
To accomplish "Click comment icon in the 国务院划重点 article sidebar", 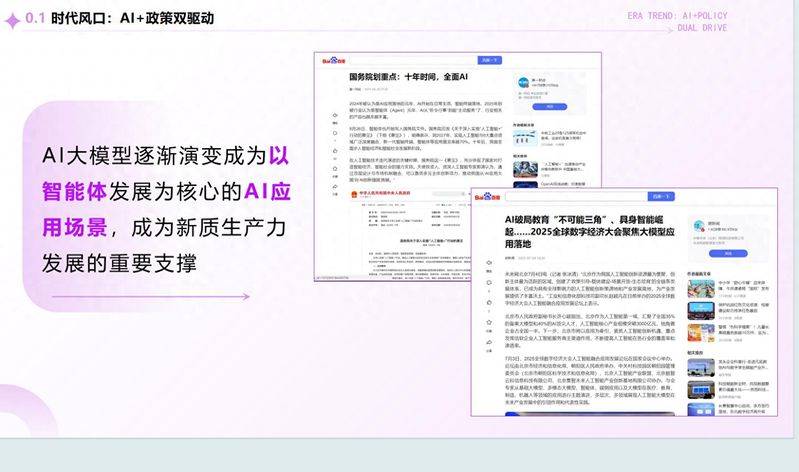I will coord(335,133).
